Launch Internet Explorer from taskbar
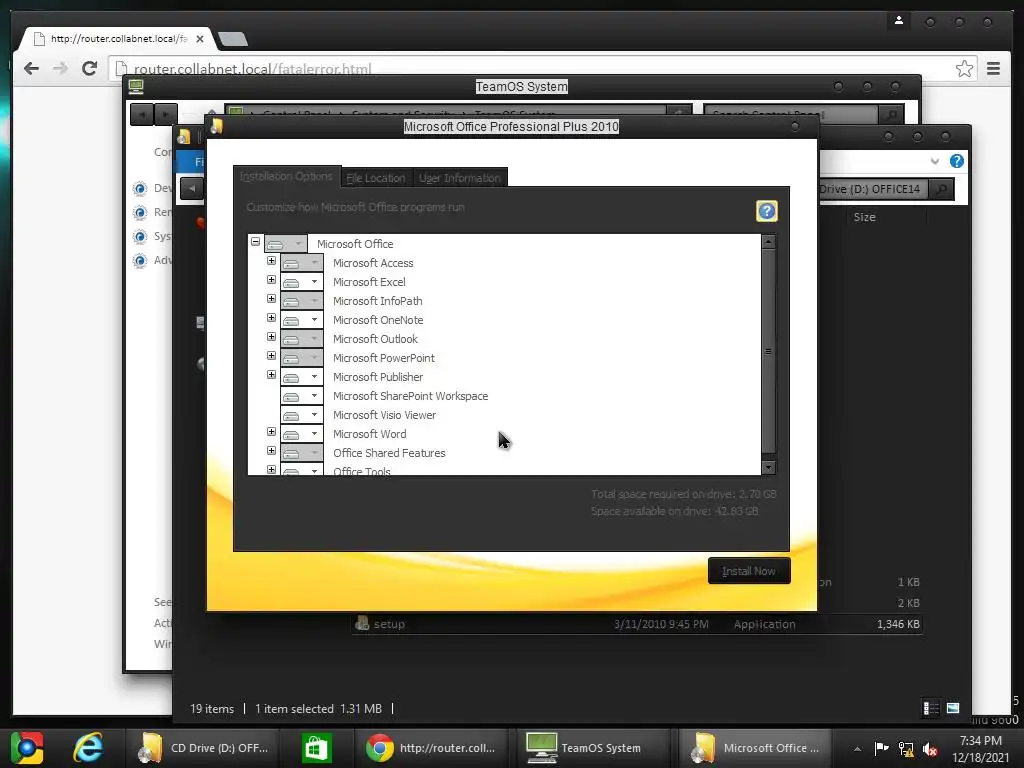This screenshot has width=1024, height=768. [88, 748]
